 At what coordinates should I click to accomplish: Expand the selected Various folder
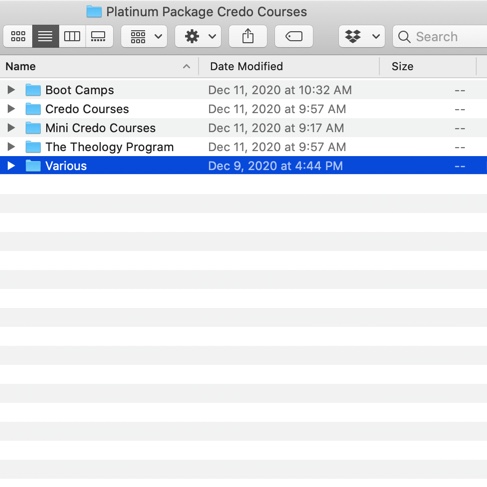click(11, 166)
